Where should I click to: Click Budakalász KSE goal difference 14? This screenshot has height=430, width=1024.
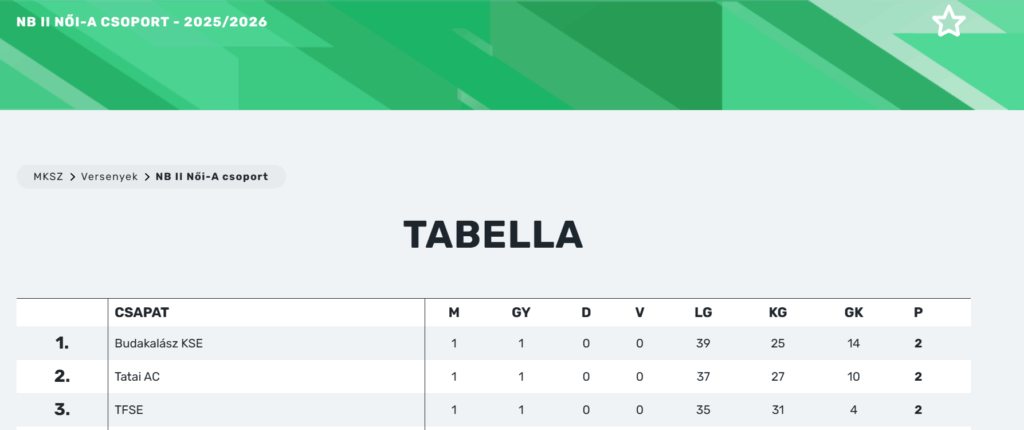[853, 344]
